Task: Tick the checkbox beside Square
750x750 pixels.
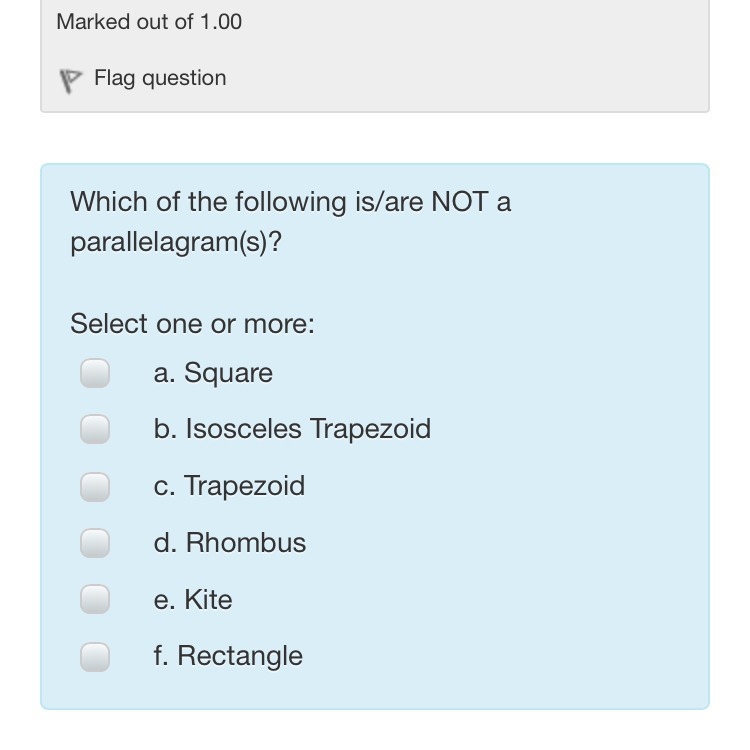Action: point(95,373)
